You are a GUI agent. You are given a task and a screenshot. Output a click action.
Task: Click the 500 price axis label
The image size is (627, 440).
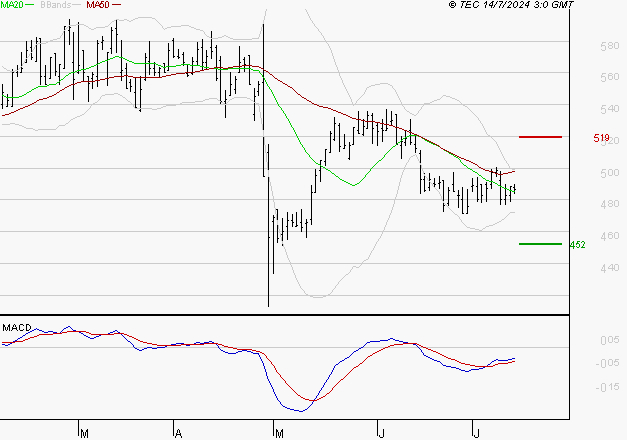coord(610,173)
